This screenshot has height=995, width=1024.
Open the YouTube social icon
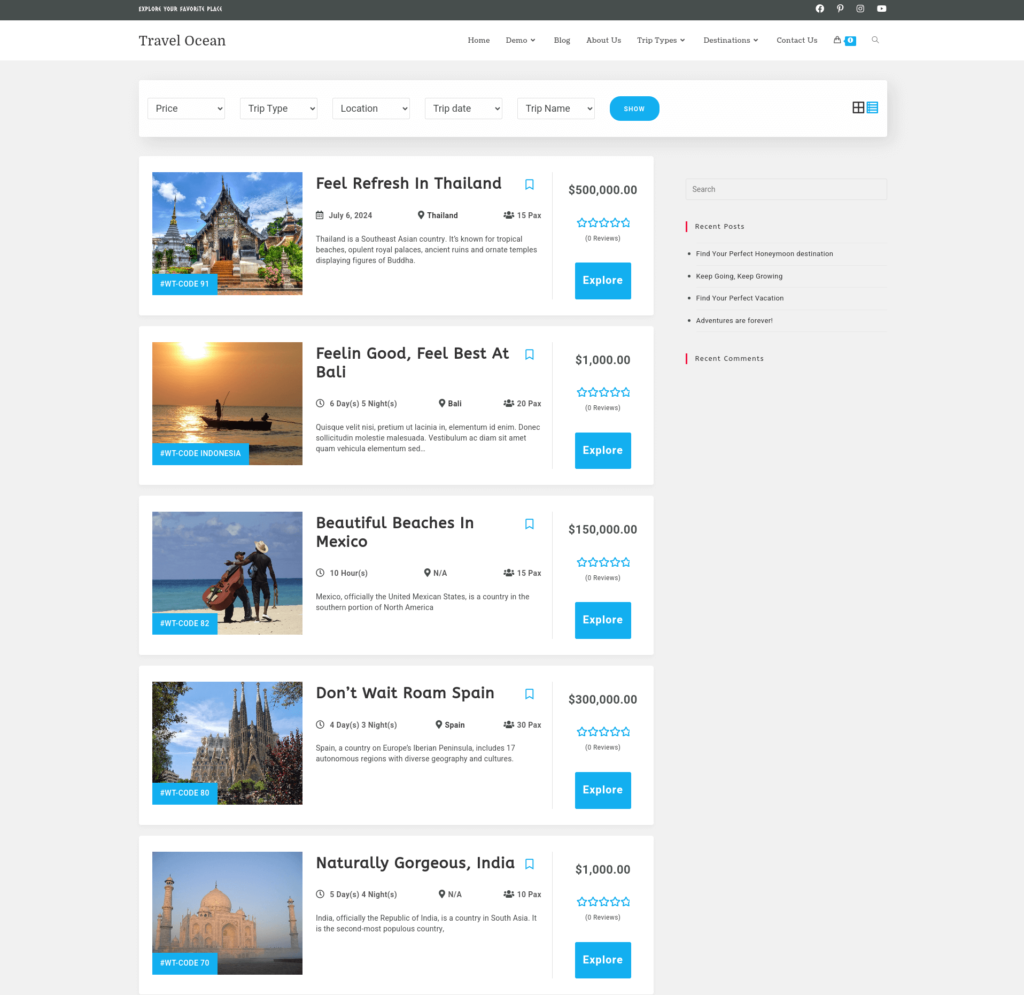881,8
